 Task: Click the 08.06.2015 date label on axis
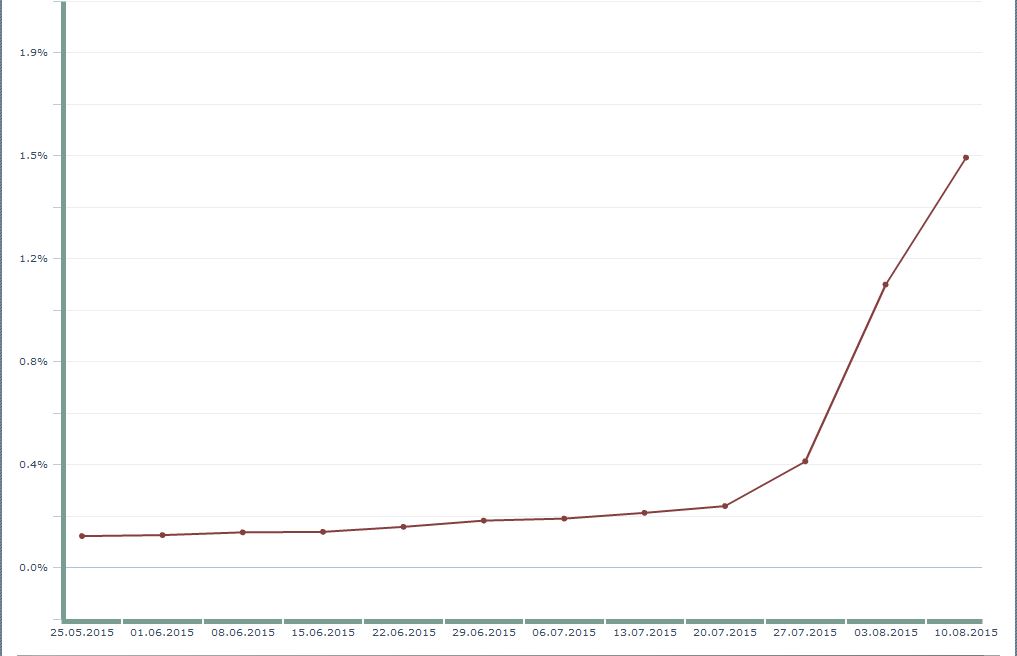[x=243, y=632]
